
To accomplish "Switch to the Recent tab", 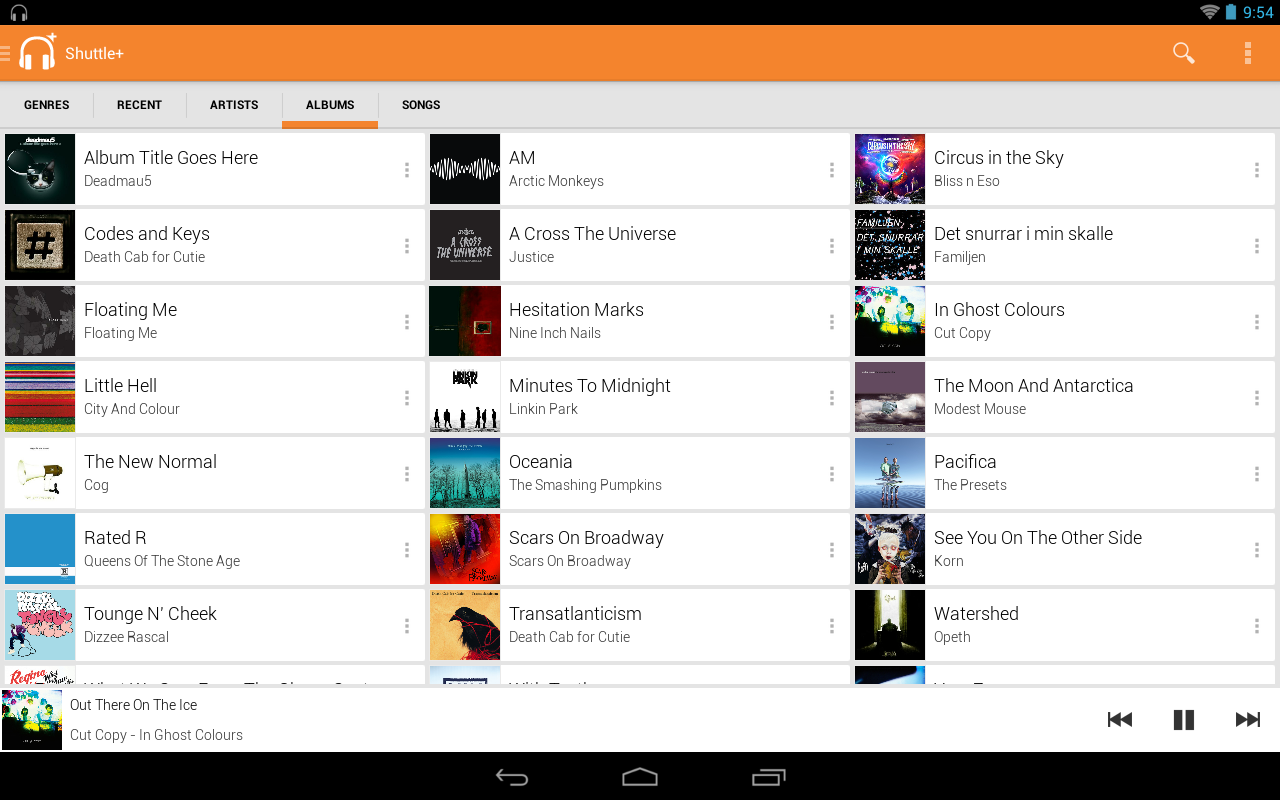I will point(139,105).
